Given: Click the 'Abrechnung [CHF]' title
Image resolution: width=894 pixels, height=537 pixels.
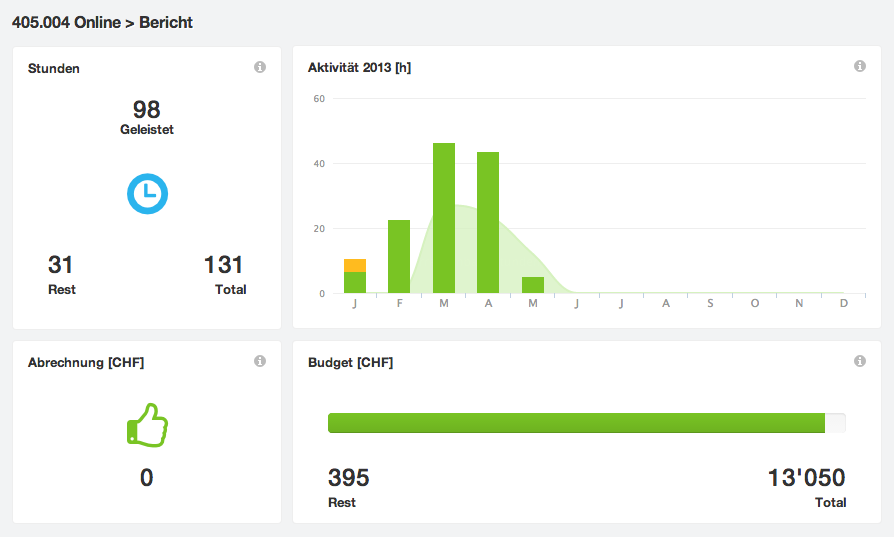Looking at the screenshot, I should (x=86, y=363).
